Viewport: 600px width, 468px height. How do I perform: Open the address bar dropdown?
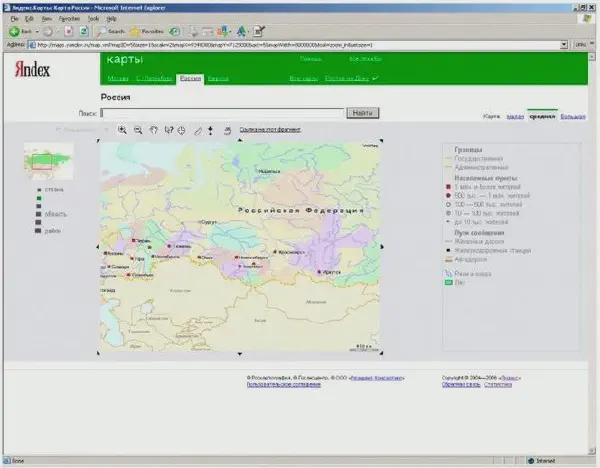(x=565, y=44)
